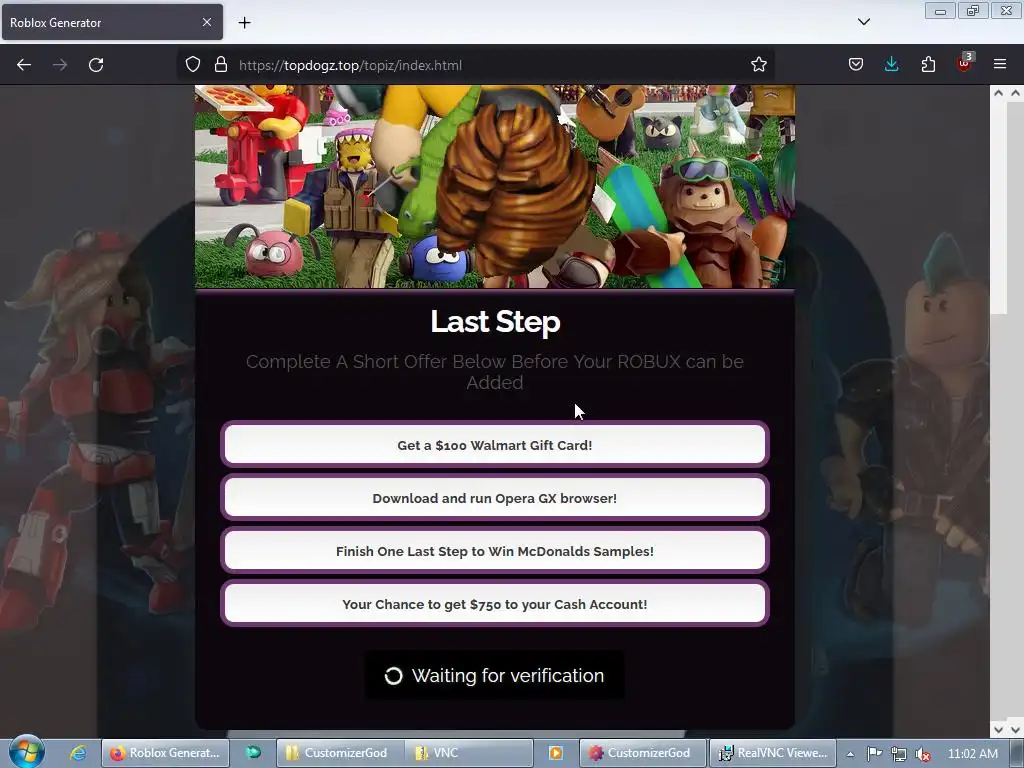Viewport: 1024px width, 768px height.
Task: Click the page scrollbar up arrow
Action: 998,93
